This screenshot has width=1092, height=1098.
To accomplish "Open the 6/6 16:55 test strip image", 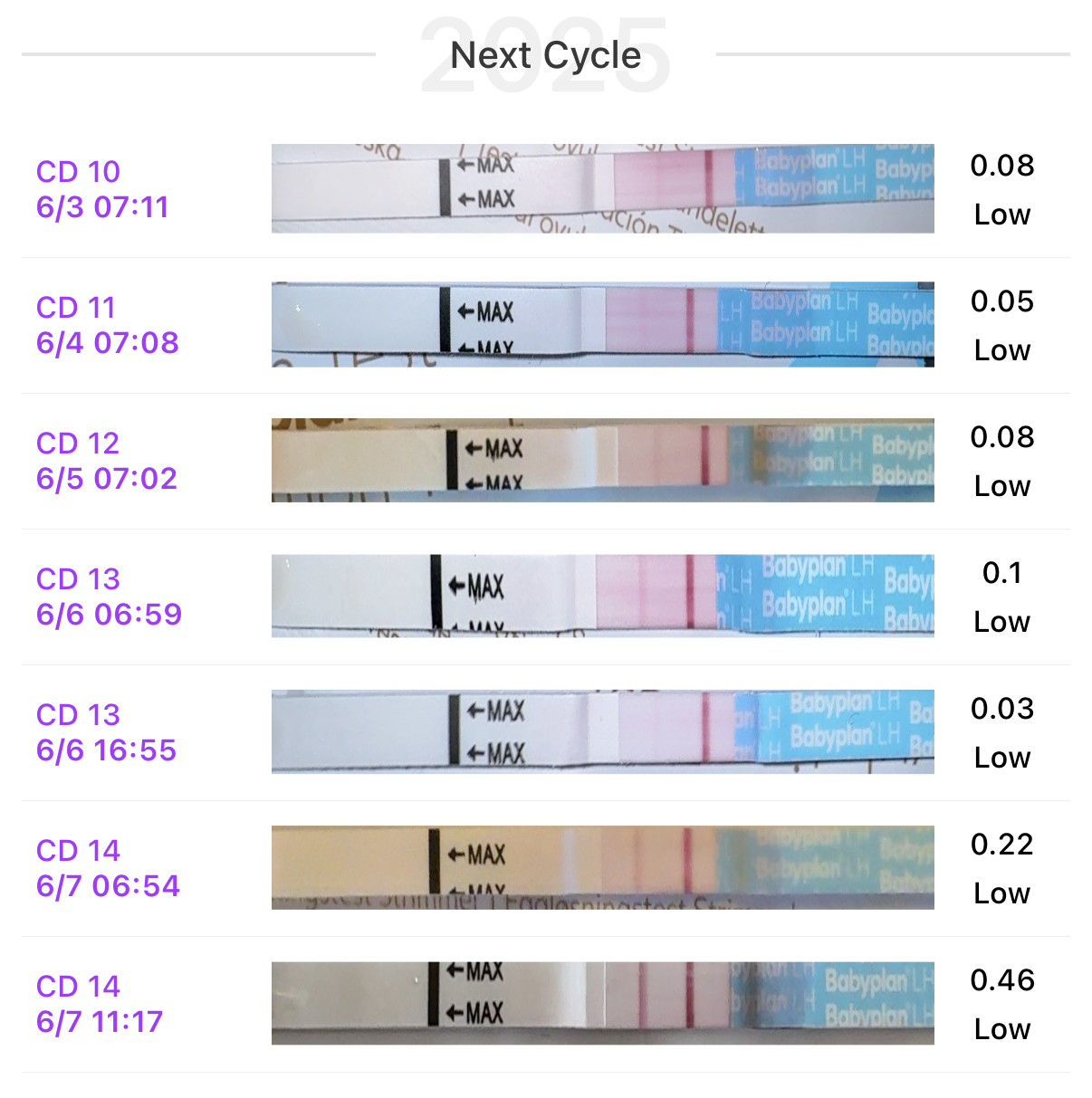I will pos(602,731).
